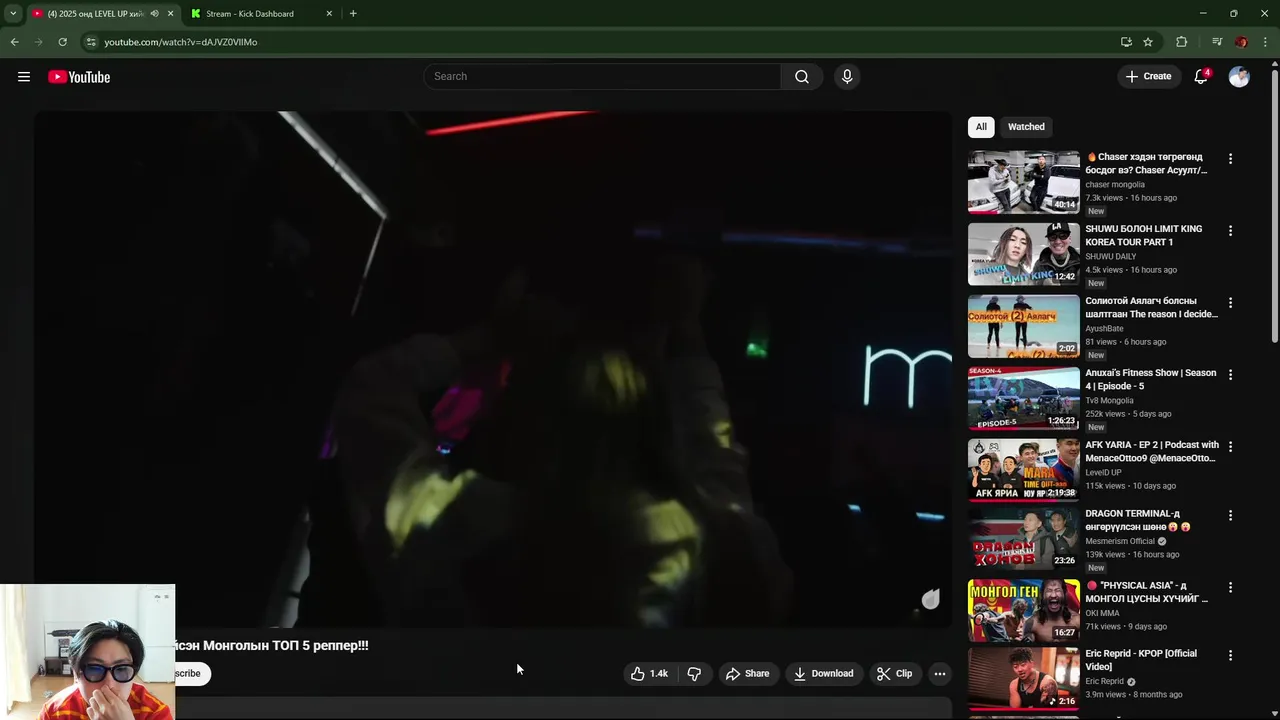Open the account avatar menu
The image size is (1280, 720).
pyautogui.click(x=1239, y=77)
